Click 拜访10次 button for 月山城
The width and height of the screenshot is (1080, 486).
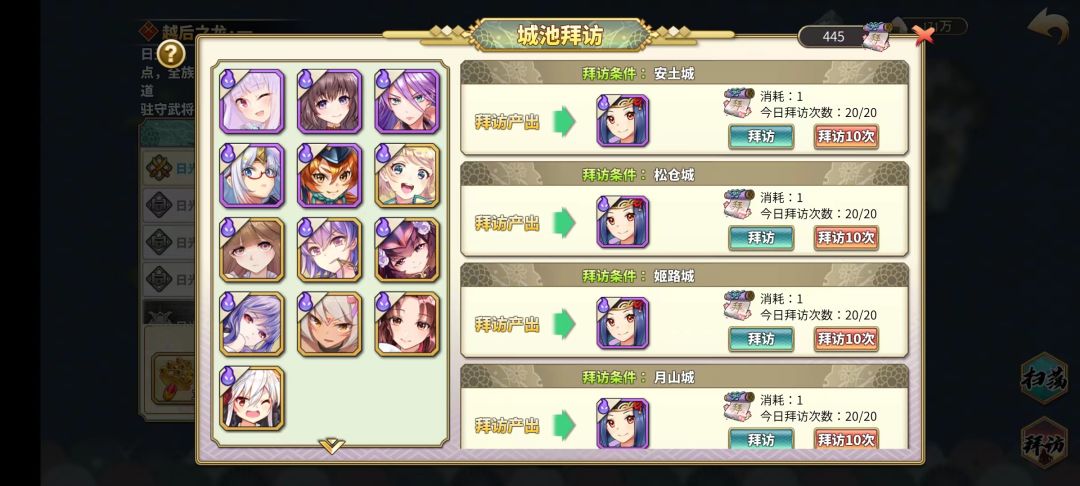(846, 439)
